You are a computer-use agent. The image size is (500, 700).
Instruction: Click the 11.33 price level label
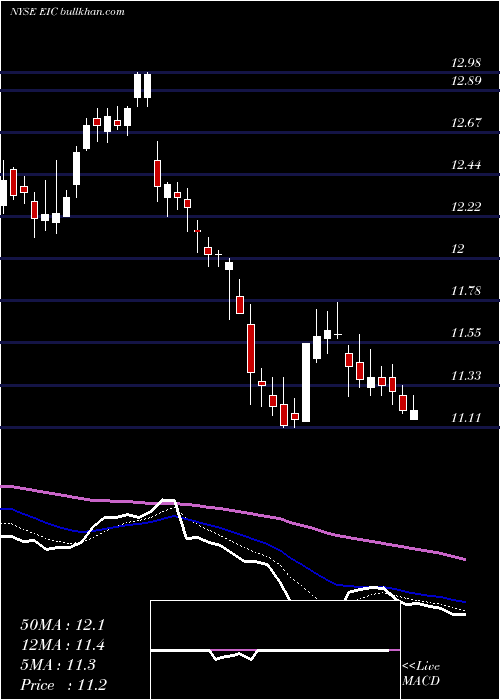(466, 376)
